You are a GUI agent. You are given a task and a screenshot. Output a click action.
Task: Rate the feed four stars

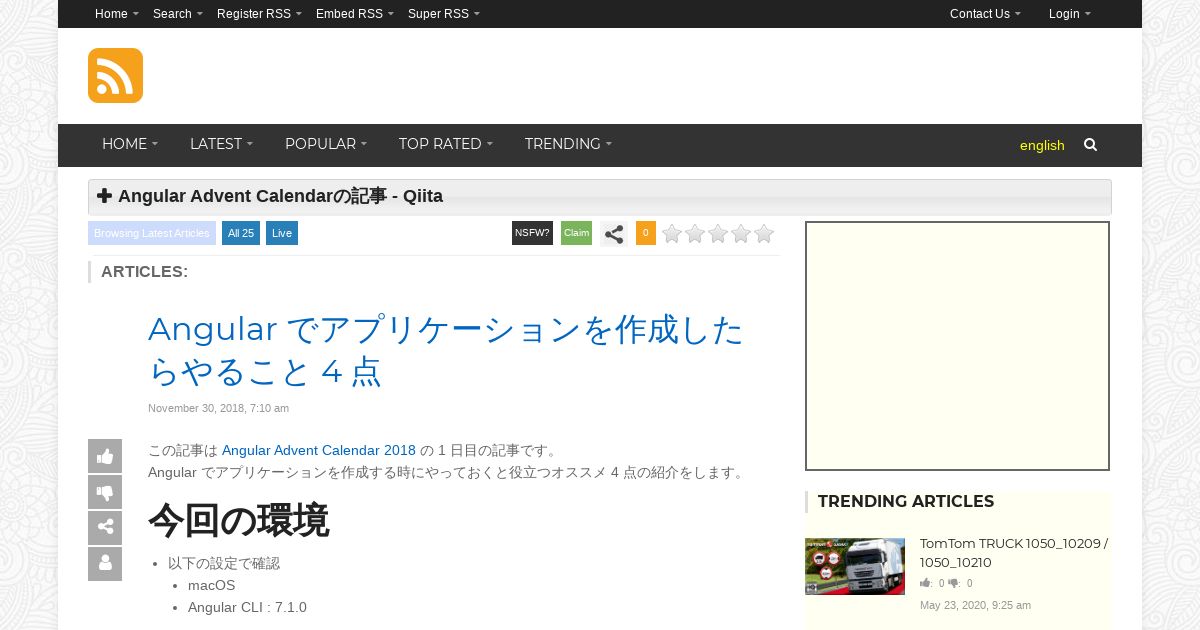[741, 234]
